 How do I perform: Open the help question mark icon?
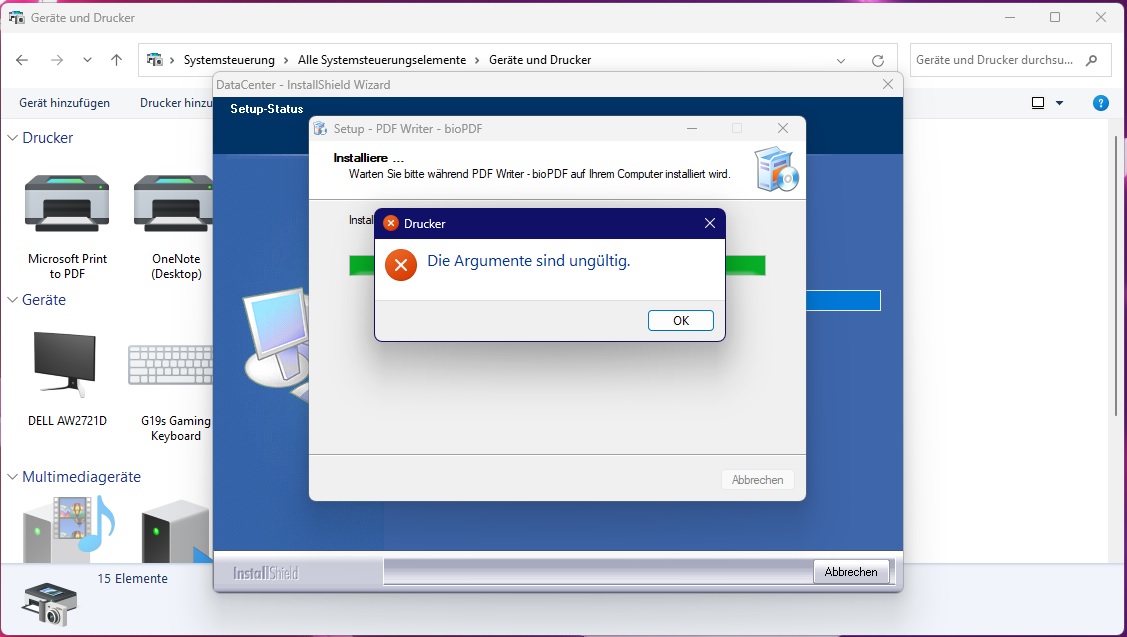click(x=1100, y=104)
